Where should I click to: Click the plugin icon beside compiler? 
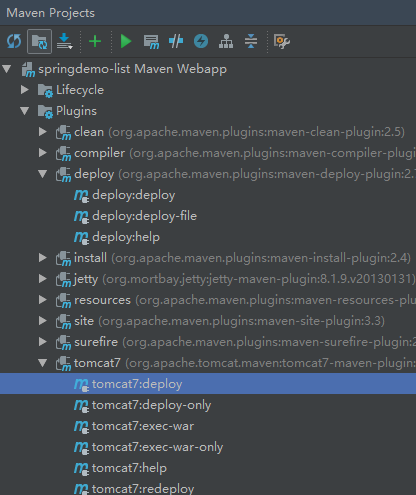click(63, 154)
